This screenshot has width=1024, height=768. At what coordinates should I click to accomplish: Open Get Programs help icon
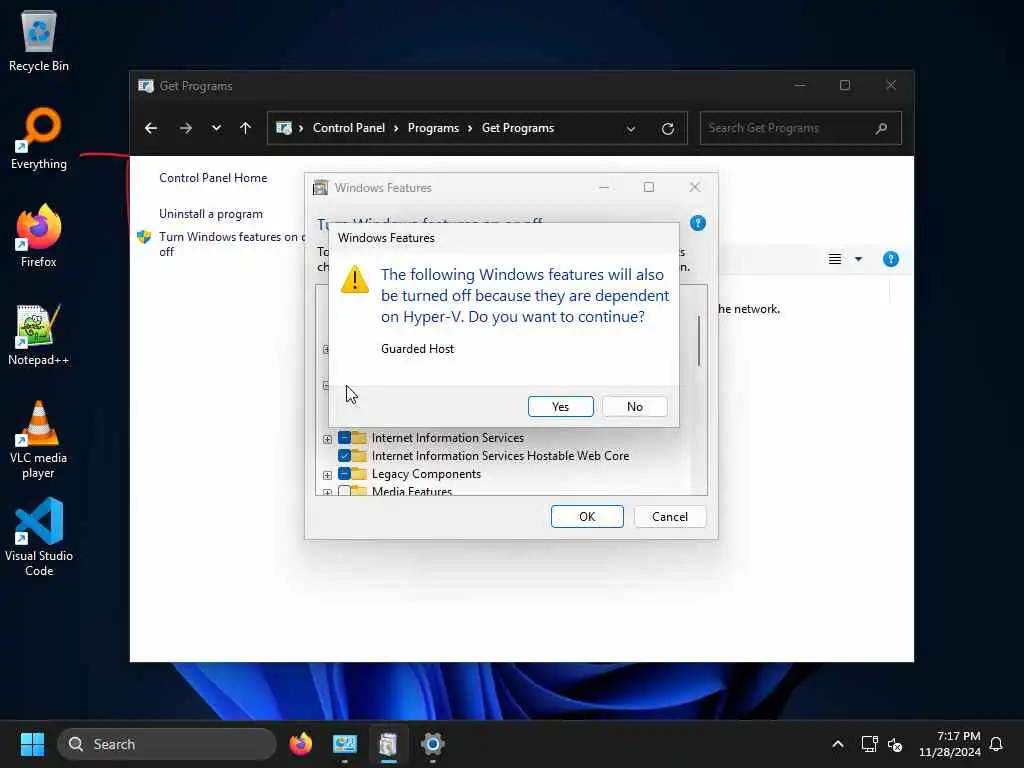(x=890, y=259)
